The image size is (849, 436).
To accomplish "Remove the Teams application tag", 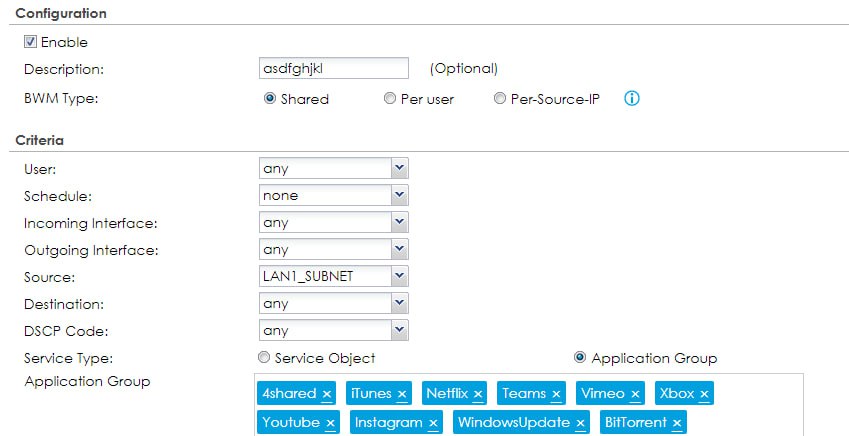I will point(556,394).
